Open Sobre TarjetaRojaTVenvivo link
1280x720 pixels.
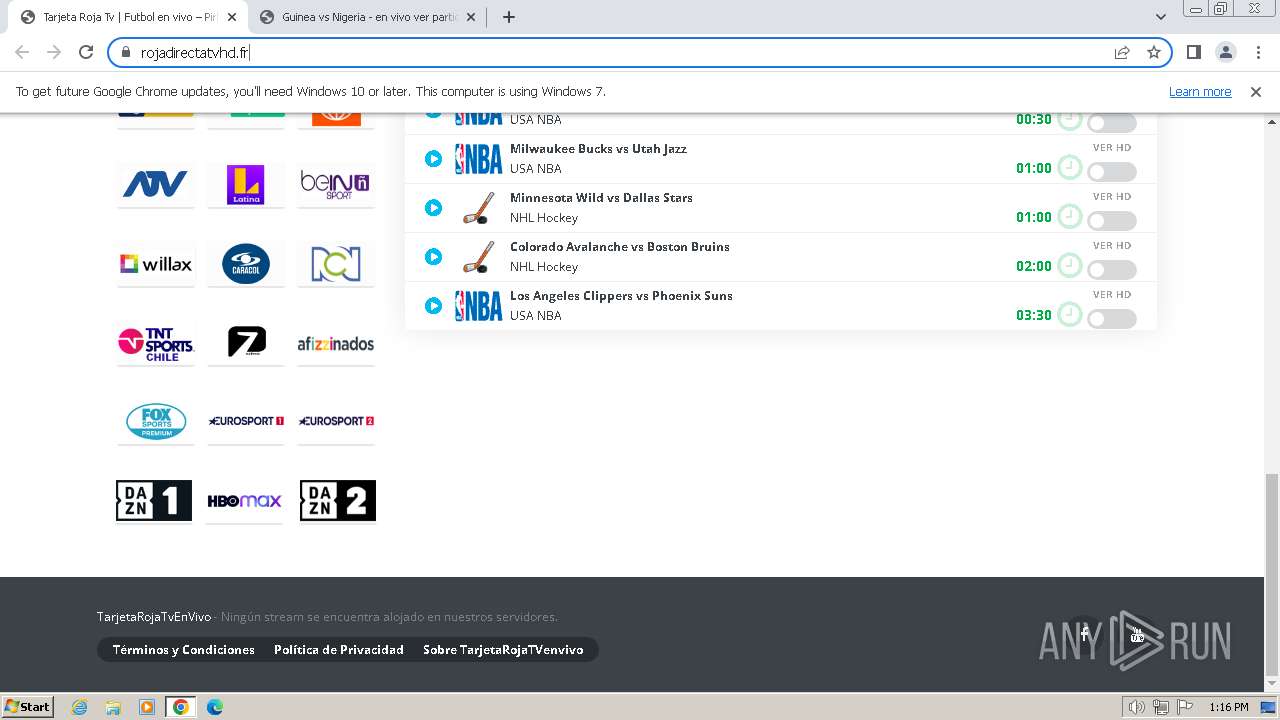tap(503, 650)
